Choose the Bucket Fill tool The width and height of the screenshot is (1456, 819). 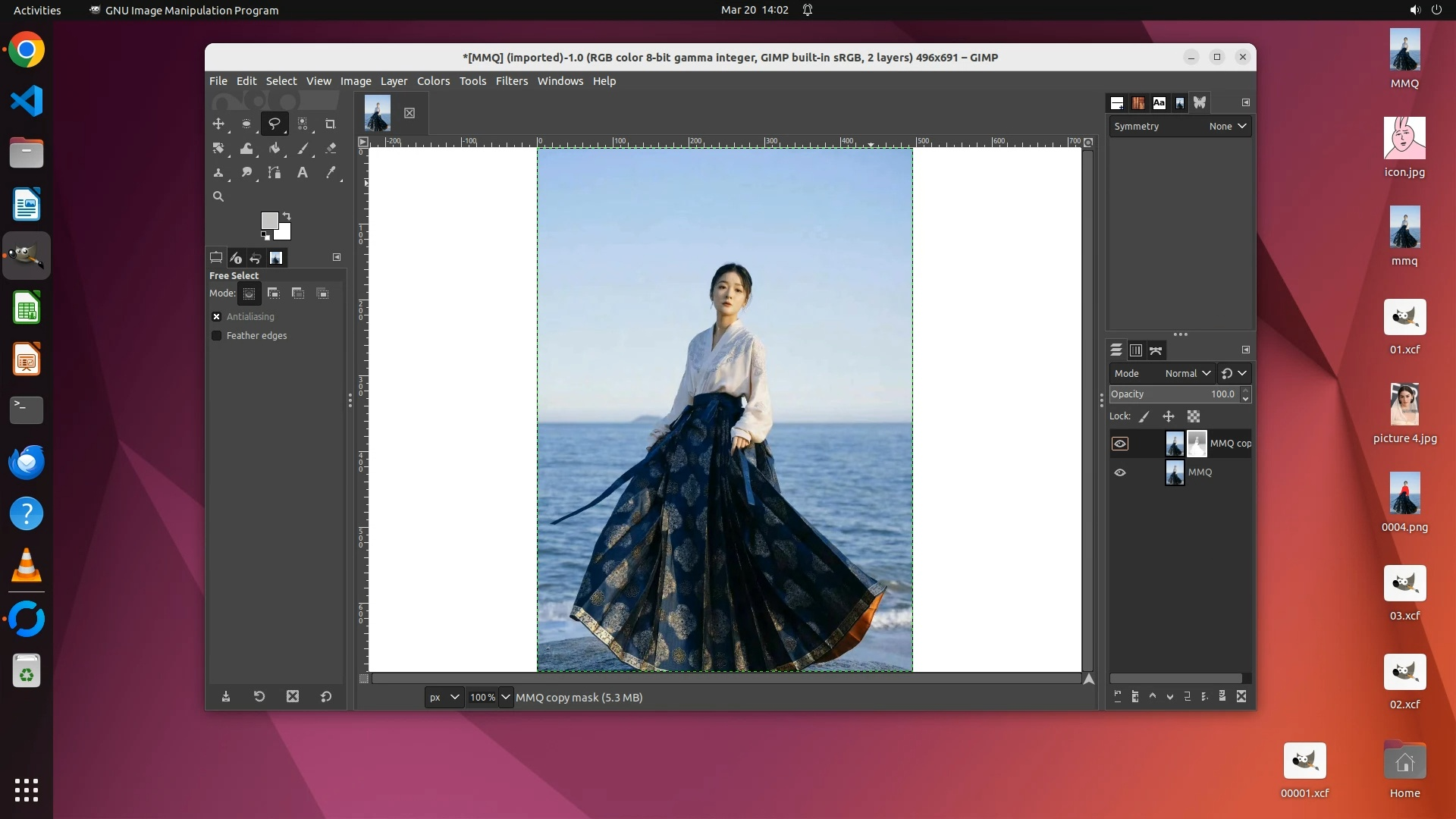[275, 149]
